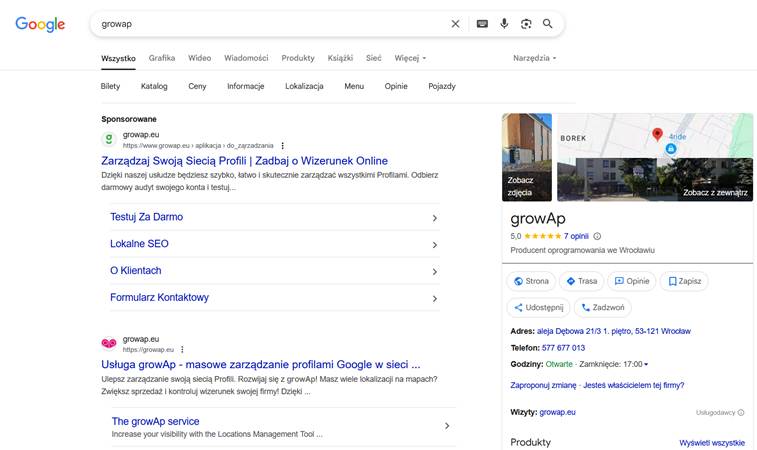The image size is (757, 450).
Task: Apply the Ceny filter chip
Action: [x=197, y=86]
